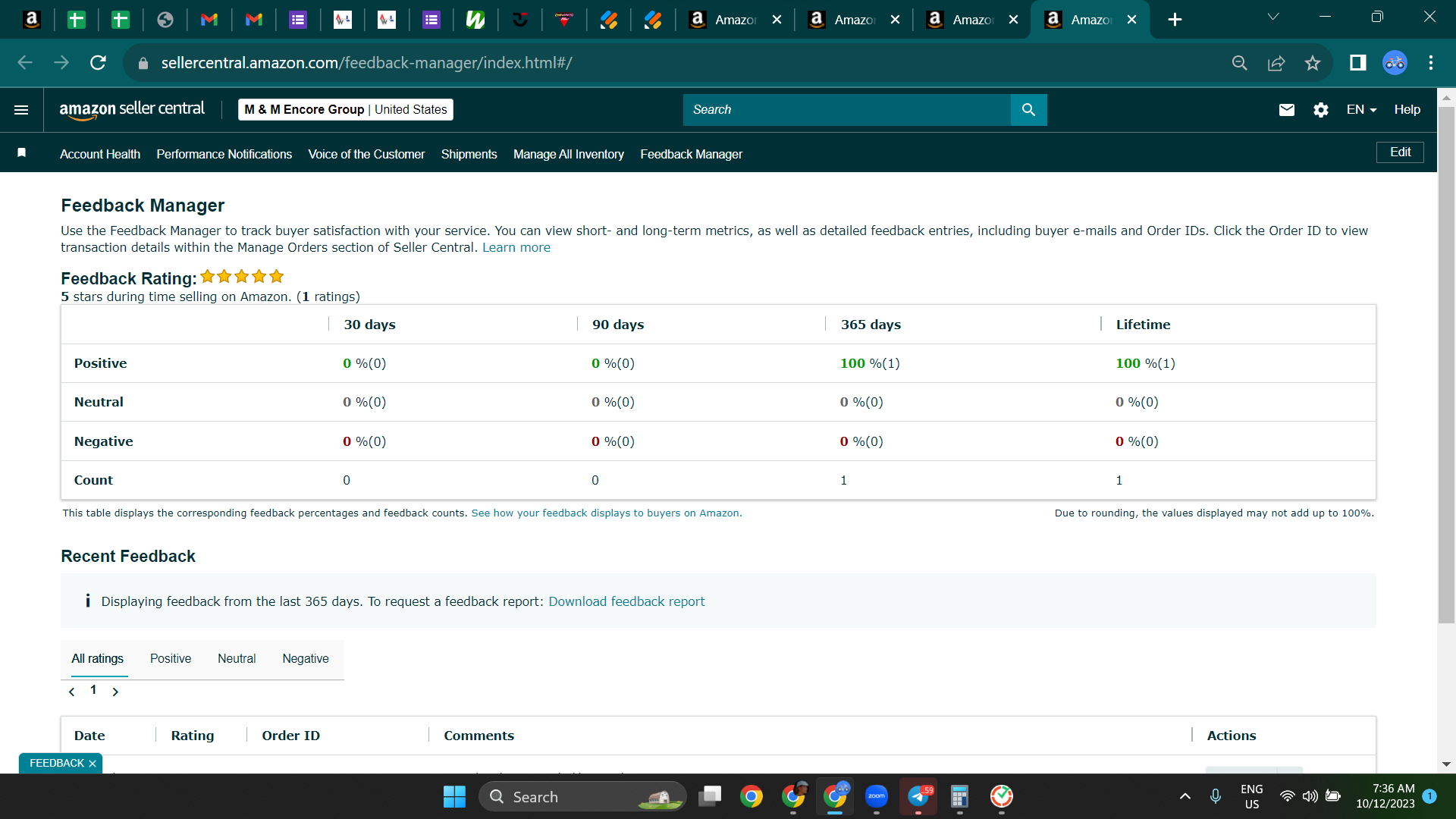Open the browser side panel icon
The image size is (1456, 819).
tap(1358, 63)
